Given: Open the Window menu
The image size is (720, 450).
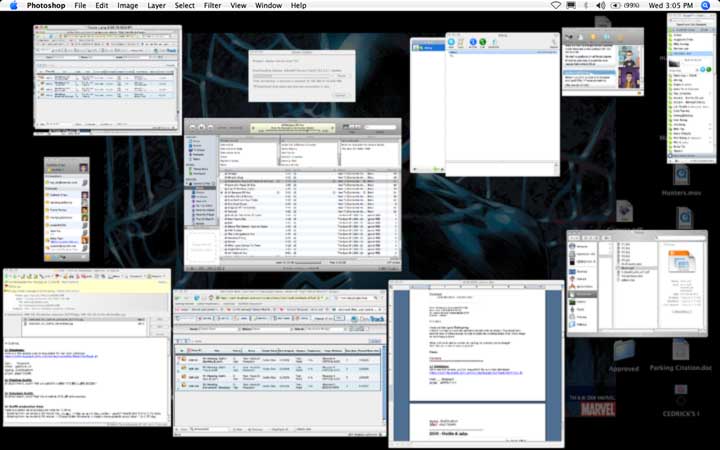Looking at the screenshot, I should (269, 6).
